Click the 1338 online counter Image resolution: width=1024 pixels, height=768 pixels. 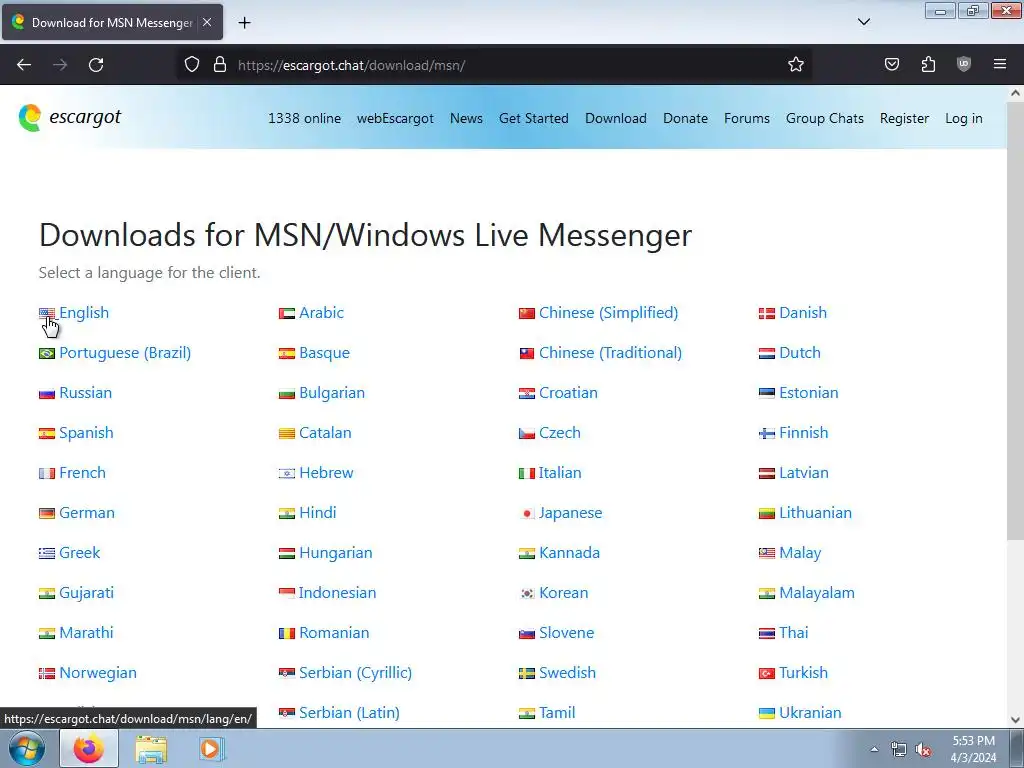click(304, 118)
